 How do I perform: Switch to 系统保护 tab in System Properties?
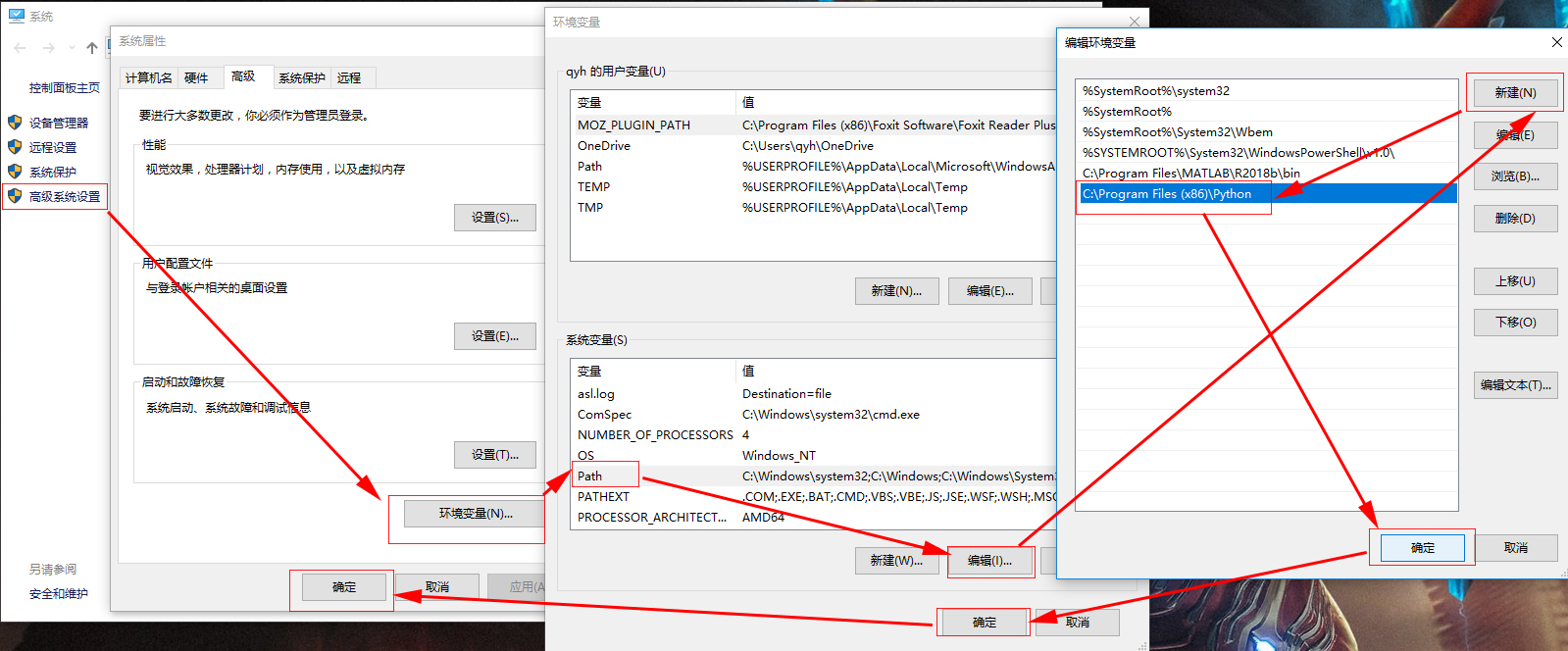coord(302,78)
